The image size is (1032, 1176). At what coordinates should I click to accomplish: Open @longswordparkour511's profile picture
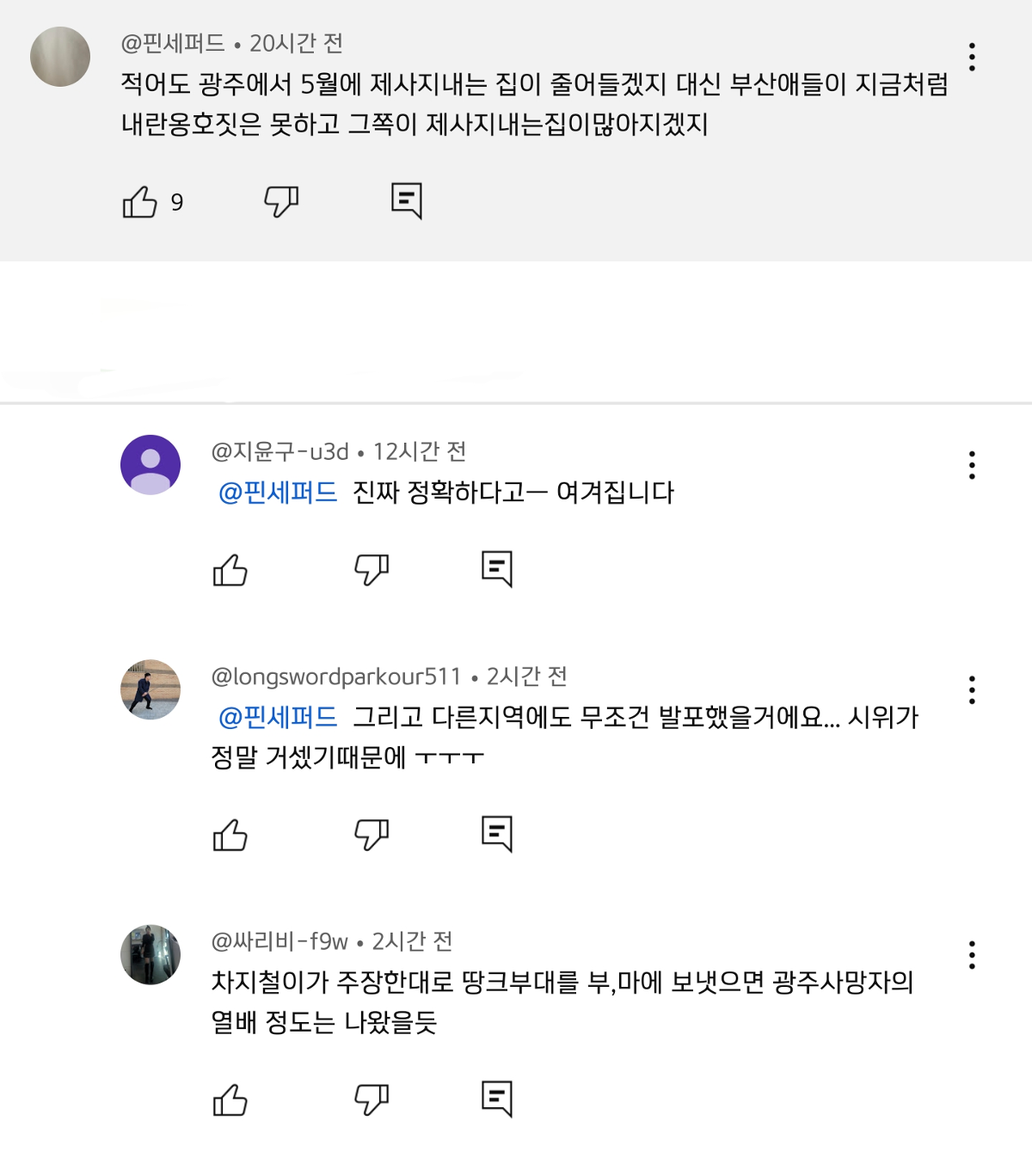click(150, 689)
